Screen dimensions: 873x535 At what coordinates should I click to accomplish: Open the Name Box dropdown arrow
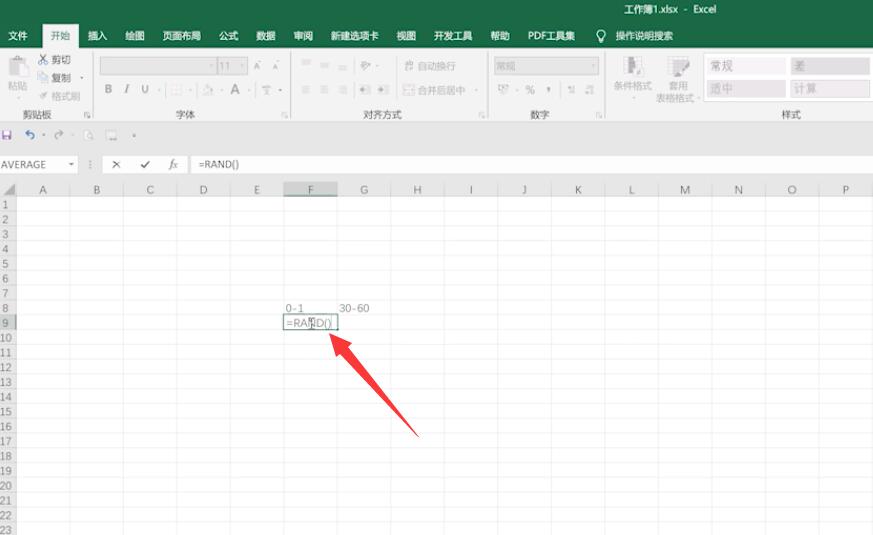point(71,164)
